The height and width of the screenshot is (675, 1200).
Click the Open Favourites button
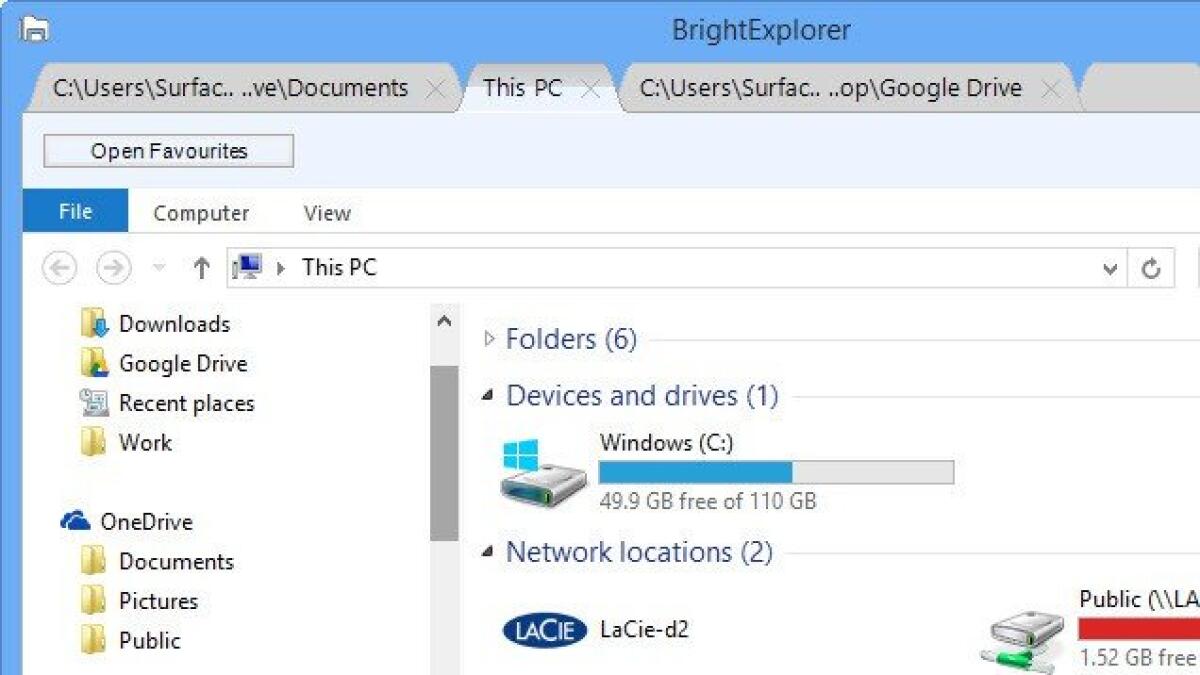coord(167,151)
